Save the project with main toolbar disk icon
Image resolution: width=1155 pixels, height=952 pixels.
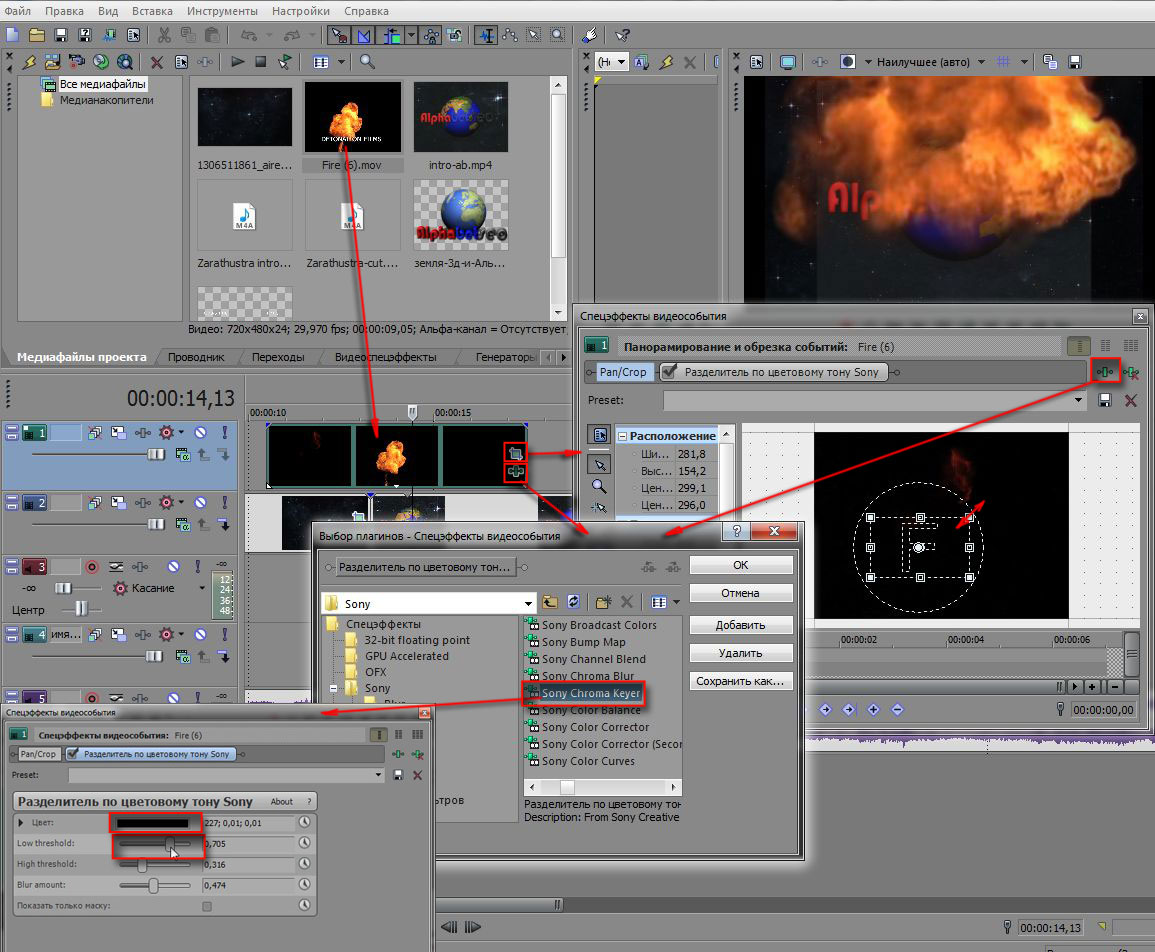(60, 36)
